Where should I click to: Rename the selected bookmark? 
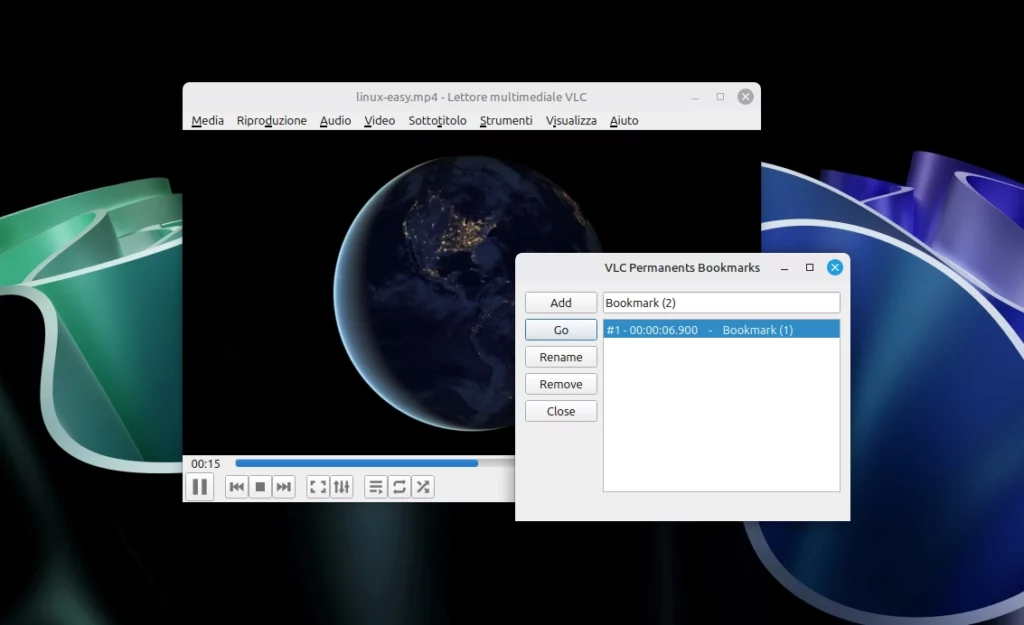(560, 357)
